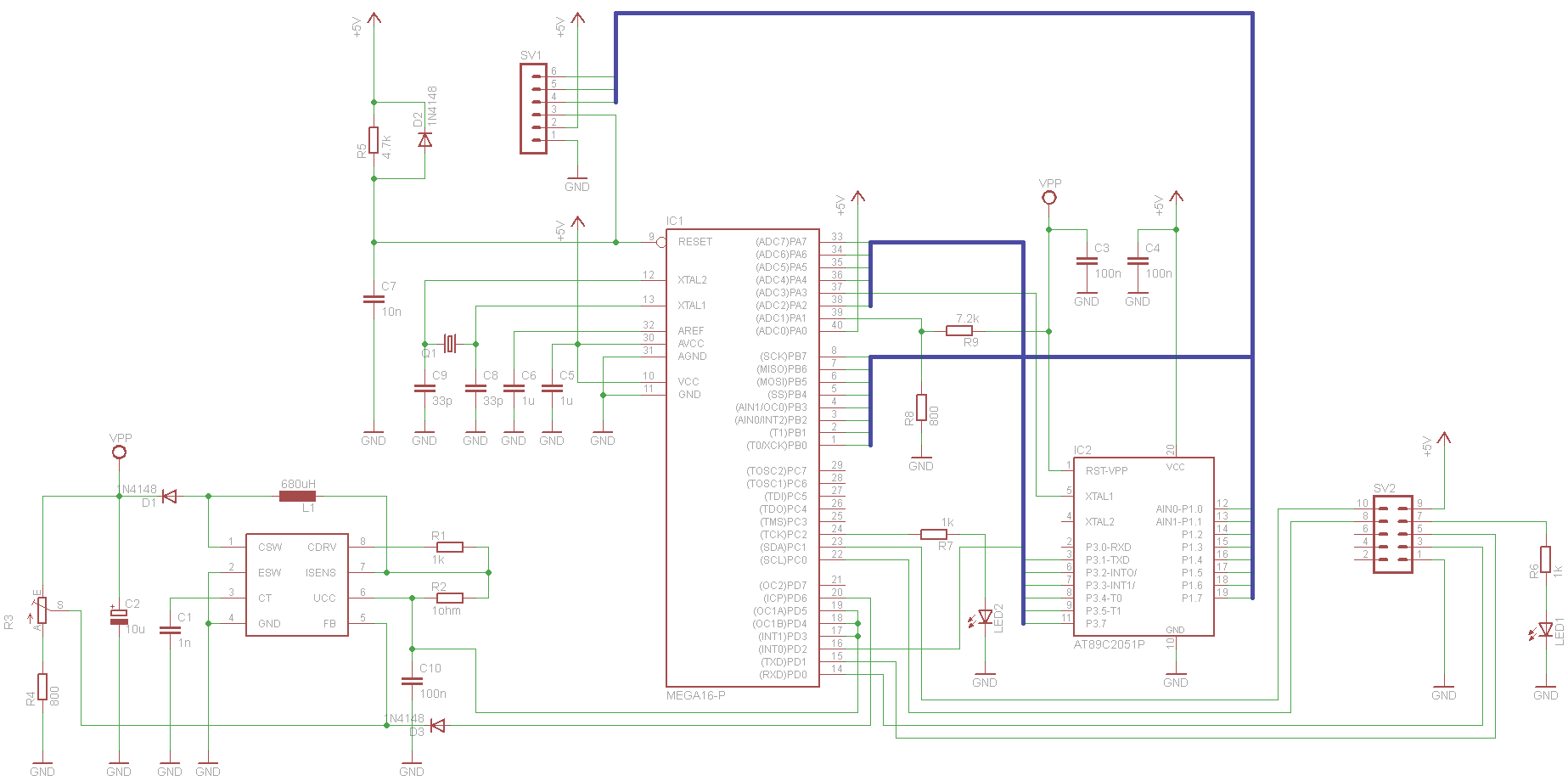The image size is (1568, 781).
Task: Select the C10 capacitor symbol
Action: point(412,681)
